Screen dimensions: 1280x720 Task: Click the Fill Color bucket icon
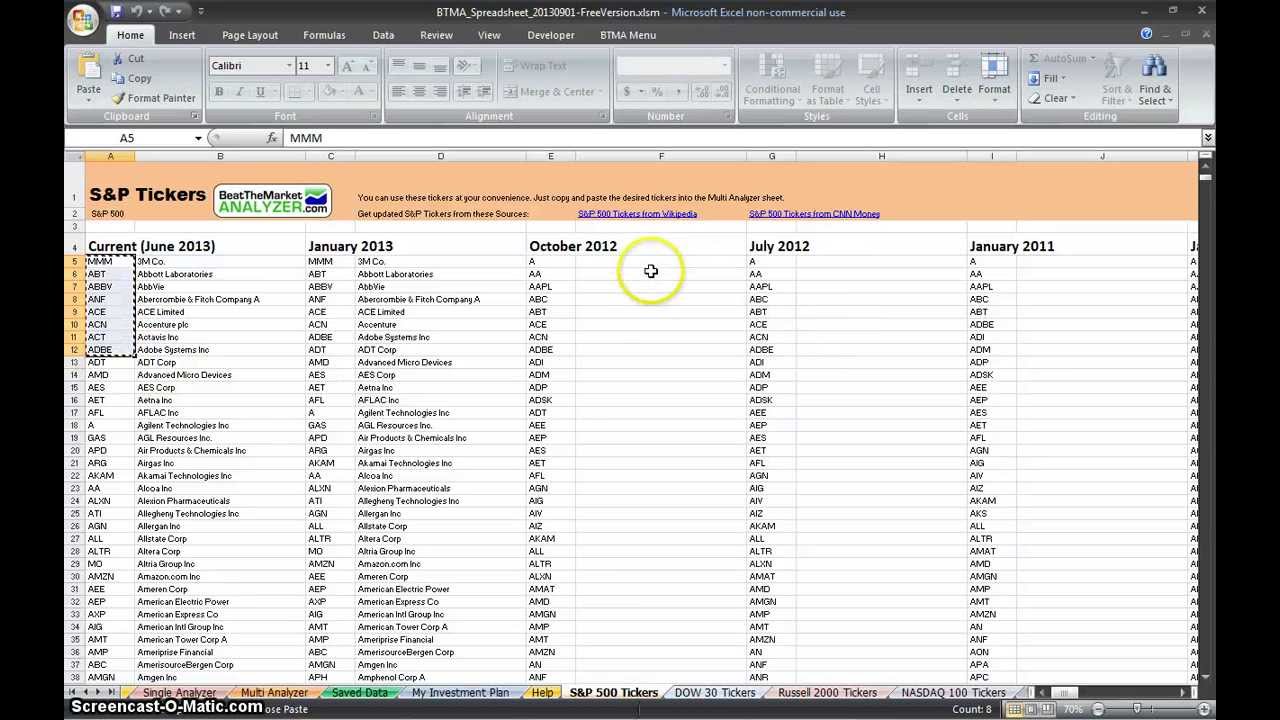point(328,92)
